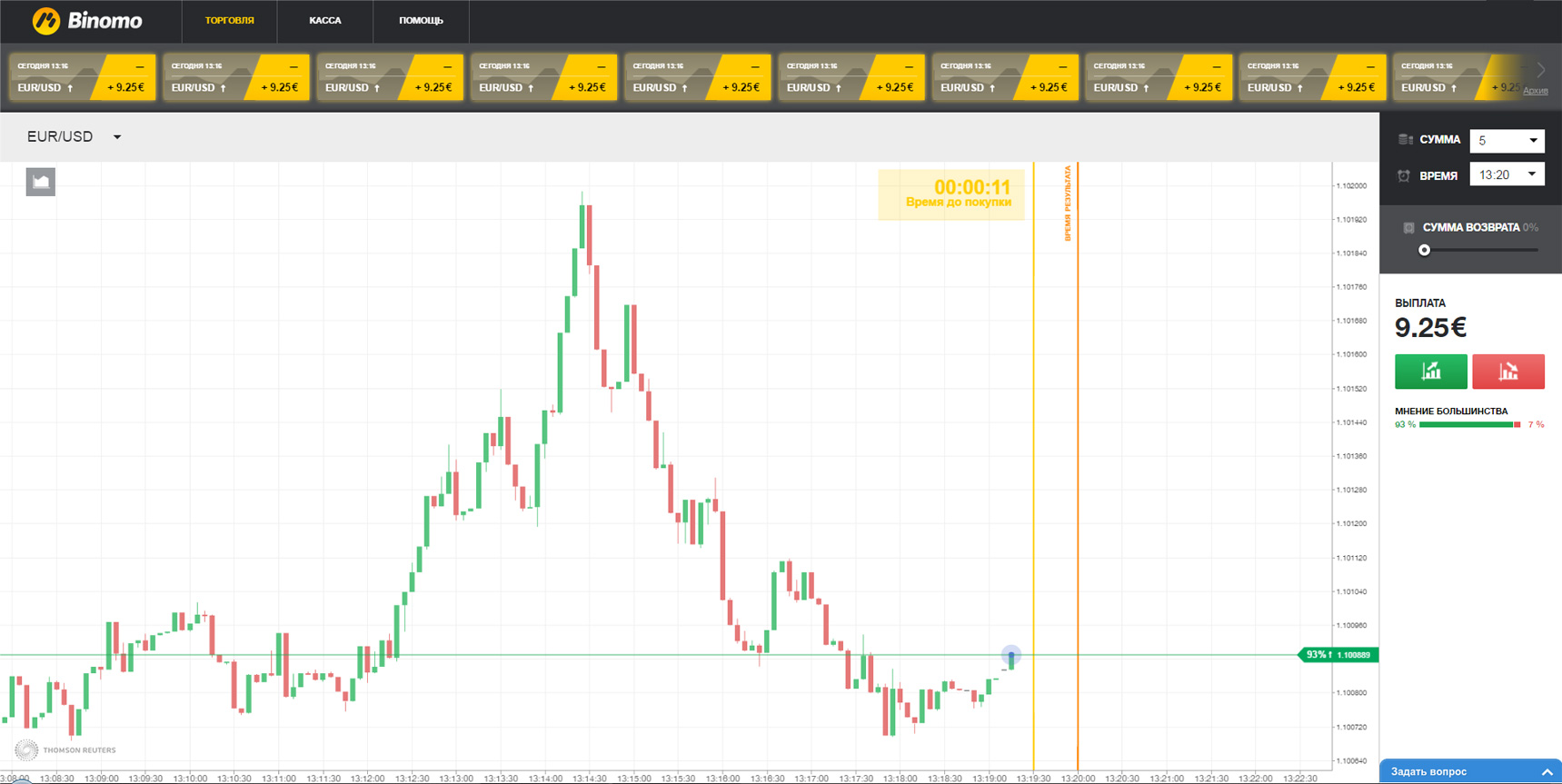This screenshot has width=1562, height=784.
Task: Click the Binomo logo
Action: tap(87, 21)
